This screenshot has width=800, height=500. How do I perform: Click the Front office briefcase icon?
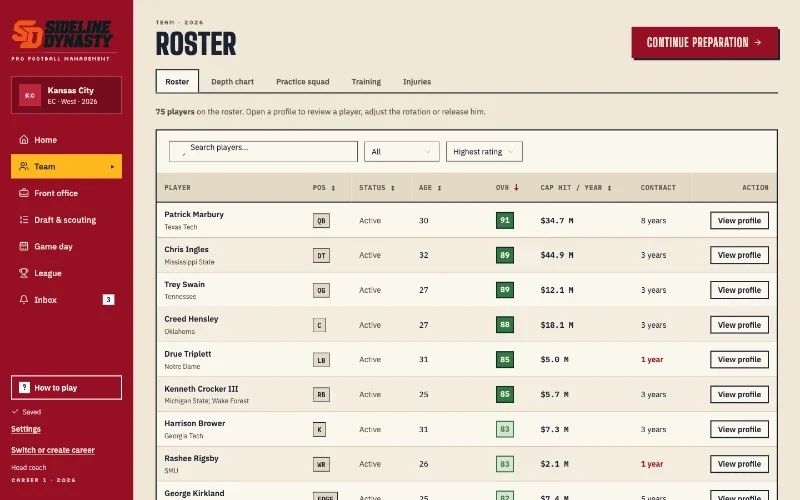pos(23,193)
